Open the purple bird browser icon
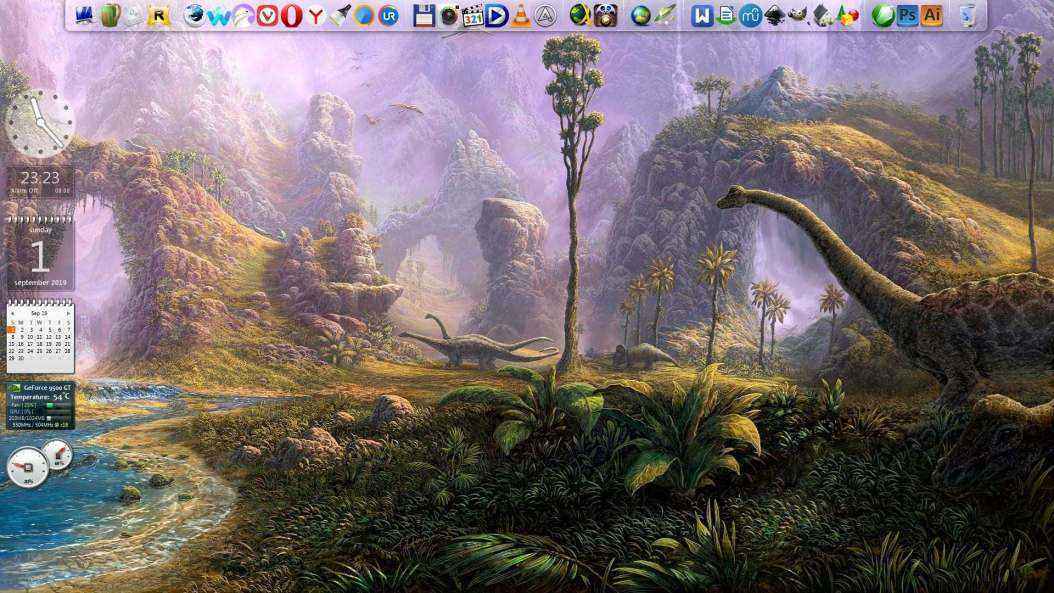Viewport: 1054px width, 593px height. click(243, 15)
